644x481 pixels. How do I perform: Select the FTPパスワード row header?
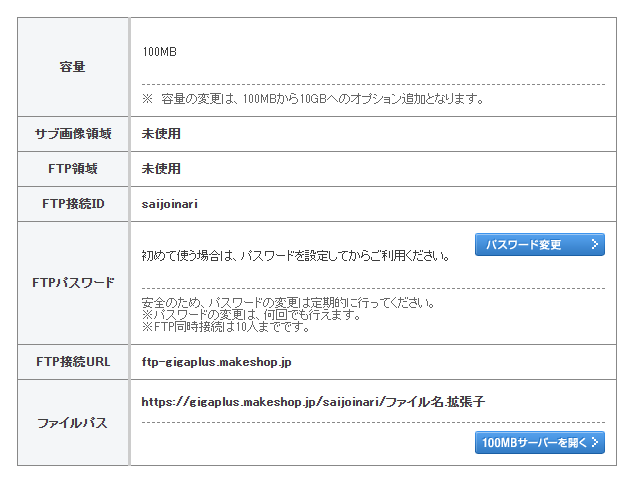(x=73, y=283)
